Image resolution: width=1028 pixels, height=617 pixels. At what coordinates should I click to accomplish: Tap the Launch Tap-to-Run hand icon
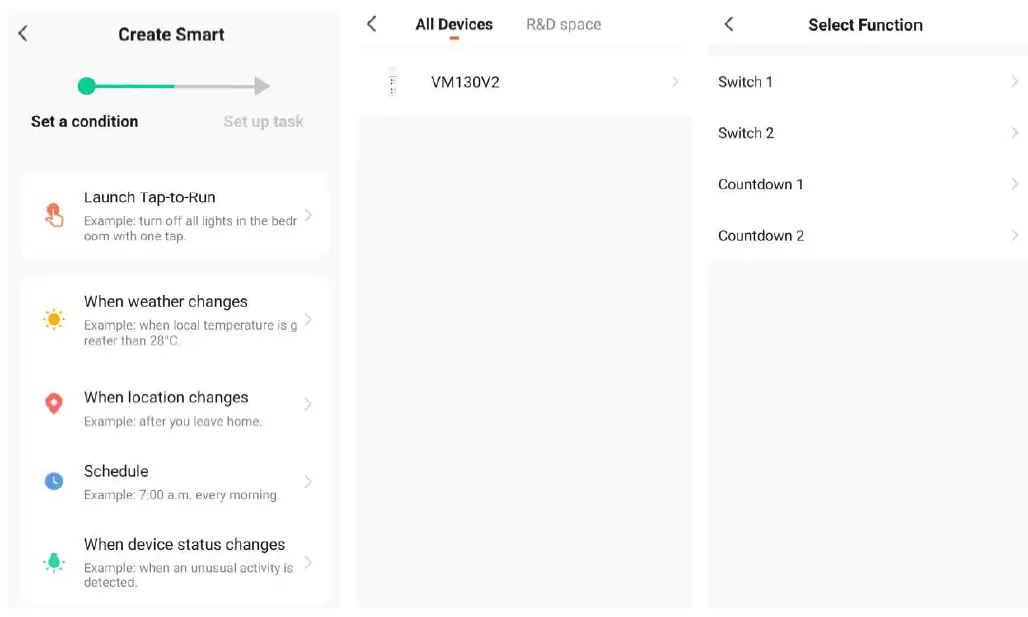[x=54, y=215]
